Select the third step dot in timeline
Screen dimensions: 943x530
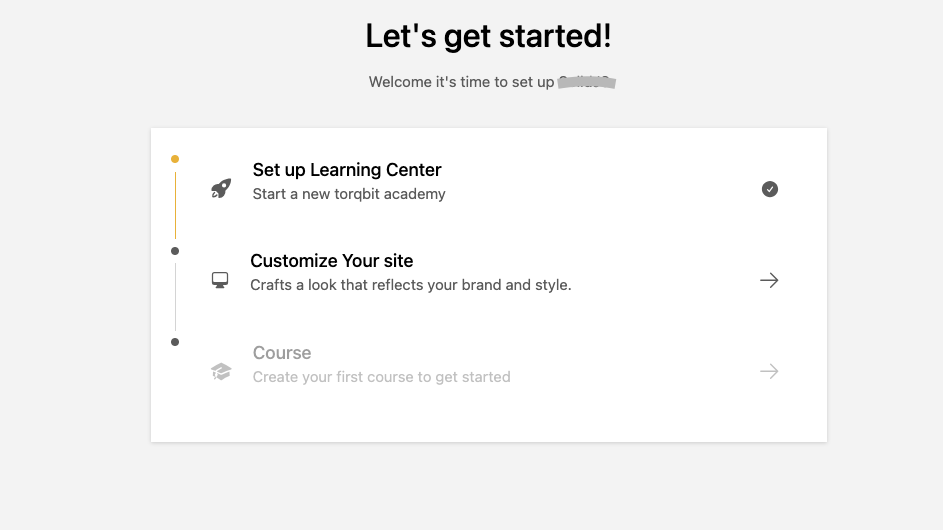point(175,342)
